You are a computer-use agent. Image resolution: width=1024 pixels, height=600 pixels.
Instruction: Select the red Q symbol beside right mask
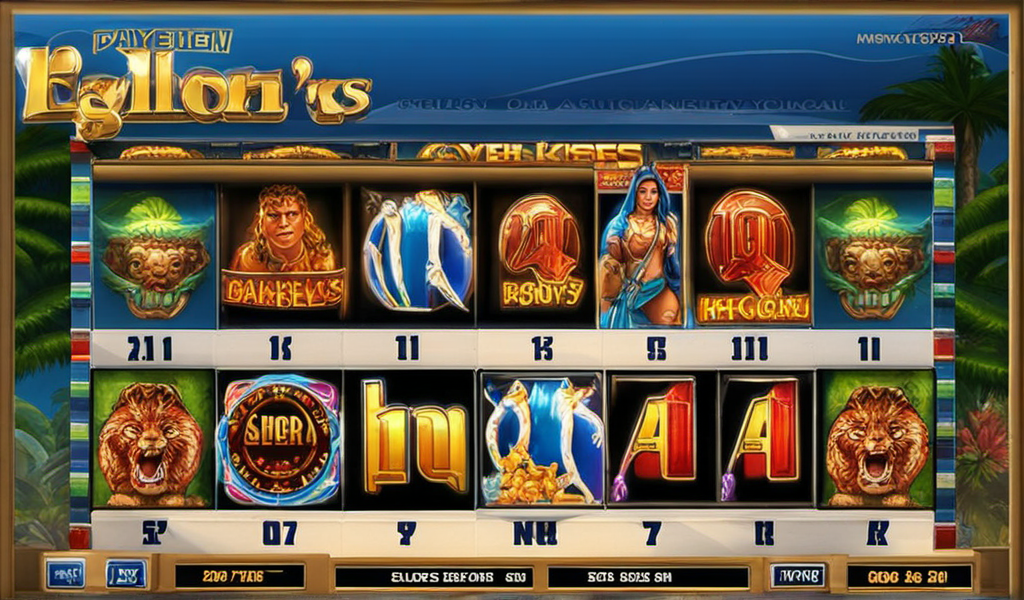[752, 255]
